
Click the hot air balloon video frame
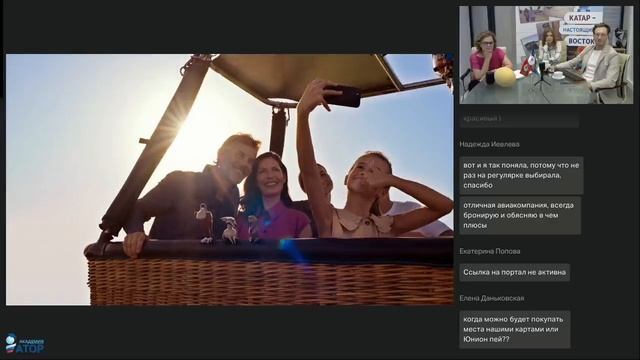pos(229,180)
